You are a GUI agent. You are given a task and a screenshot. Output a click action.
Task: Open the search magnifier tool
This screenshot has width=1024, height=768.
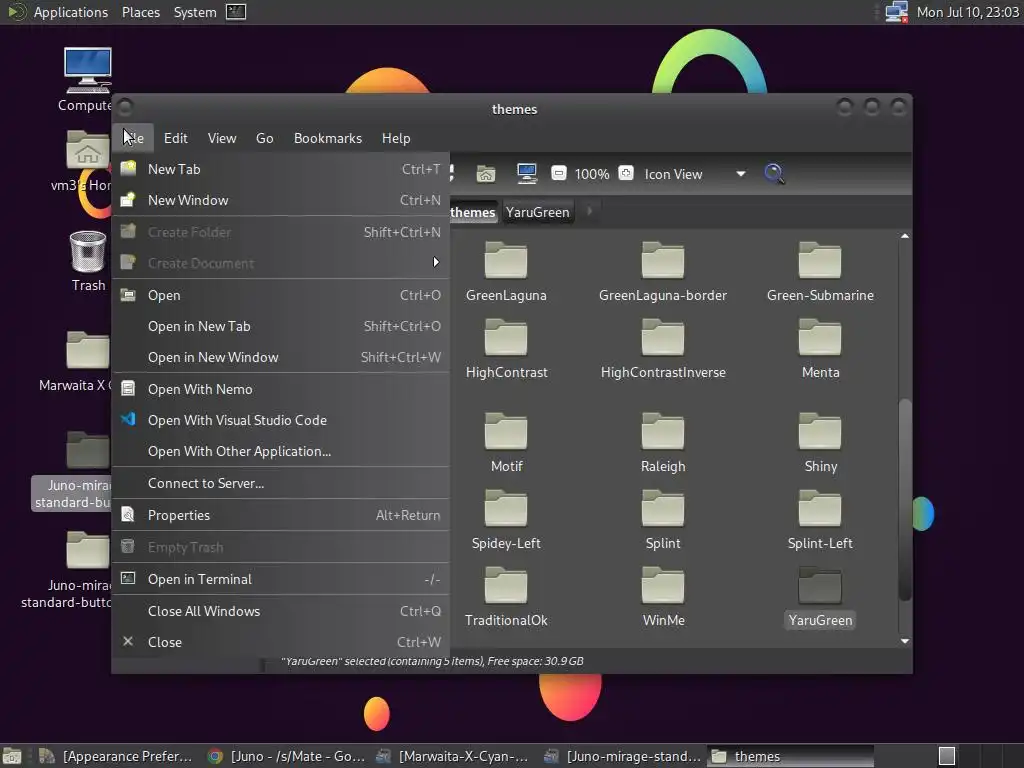point(774,174)
